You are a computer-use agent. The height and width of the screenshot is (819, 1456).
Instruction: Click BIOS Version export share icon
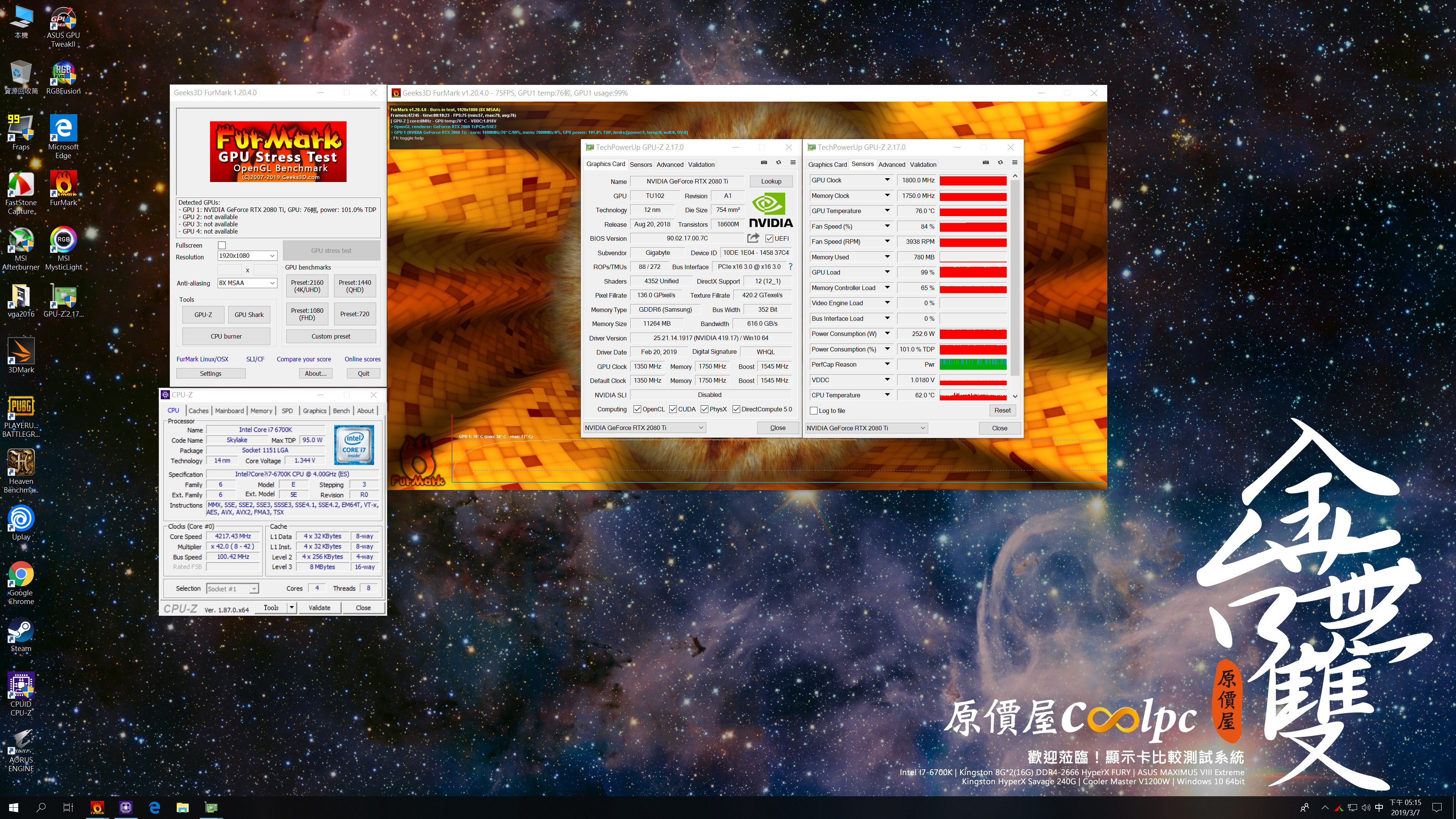click(x=753, y=238)
